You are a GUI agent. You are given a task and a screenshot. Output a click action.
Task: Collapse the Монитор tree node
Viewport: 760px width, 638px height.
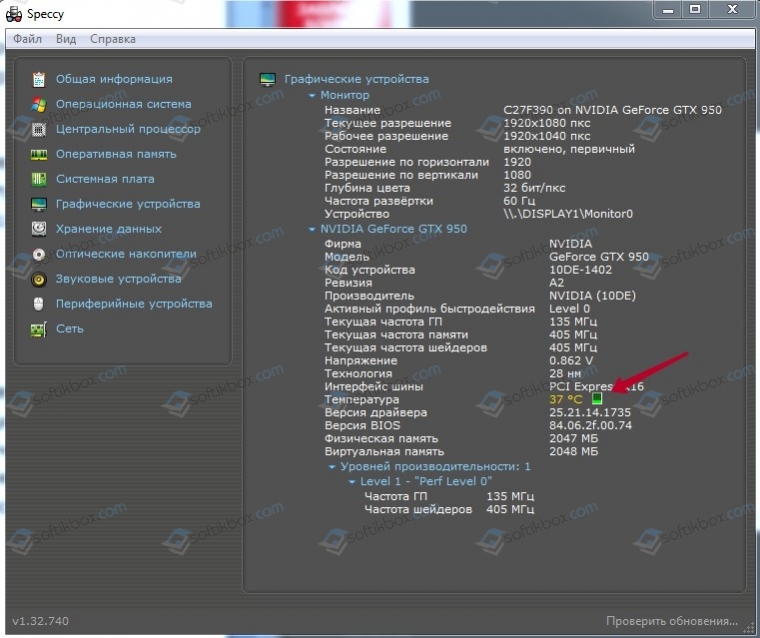[x=312, y=96]
